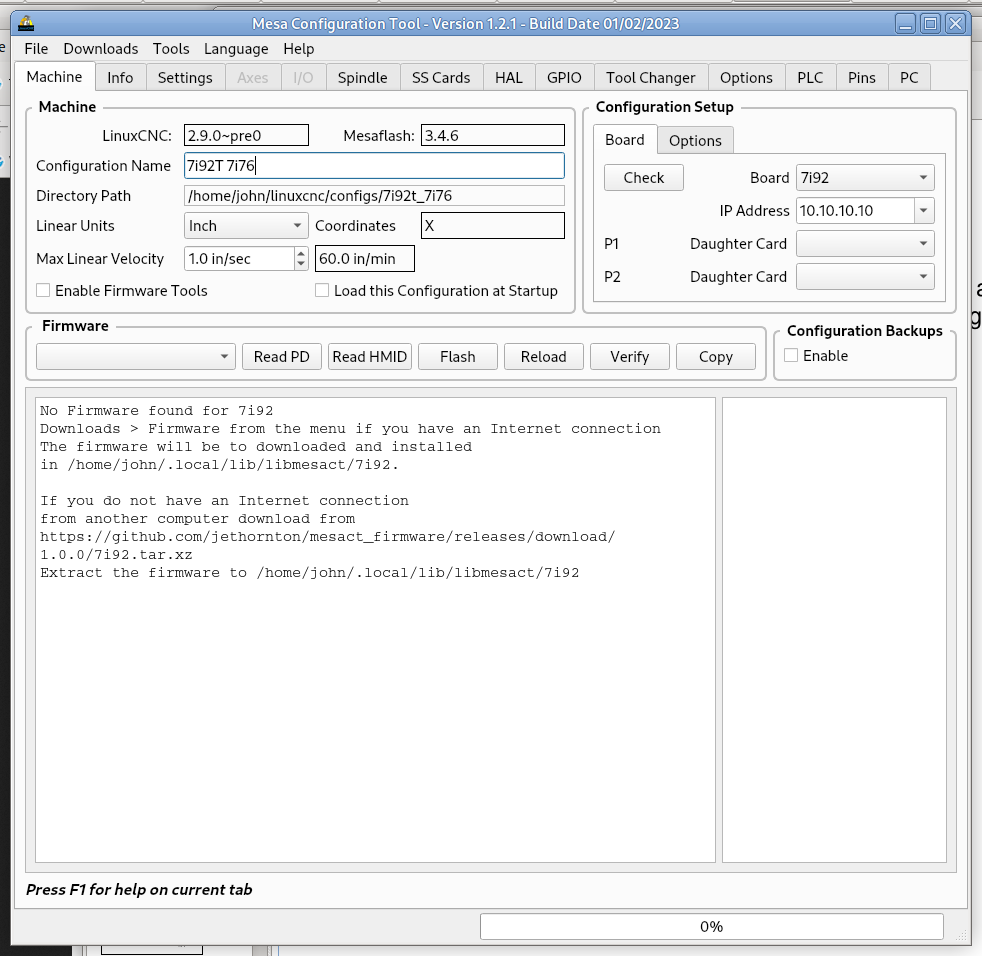Switch to the Settings tab
Image resolution: width=982 pixels, height=956 pixels.
click(185, 78)
